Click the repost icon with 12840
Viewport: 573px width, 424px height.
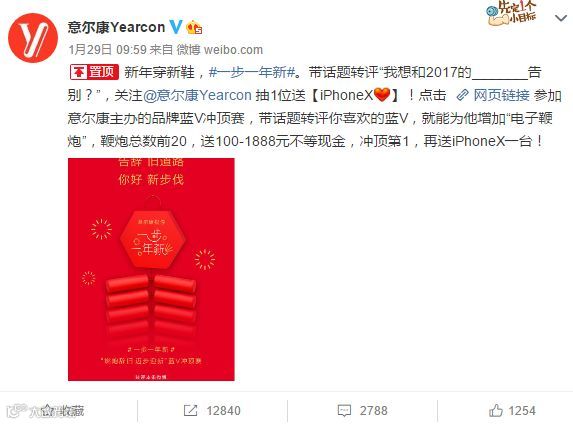pos(190,410)
